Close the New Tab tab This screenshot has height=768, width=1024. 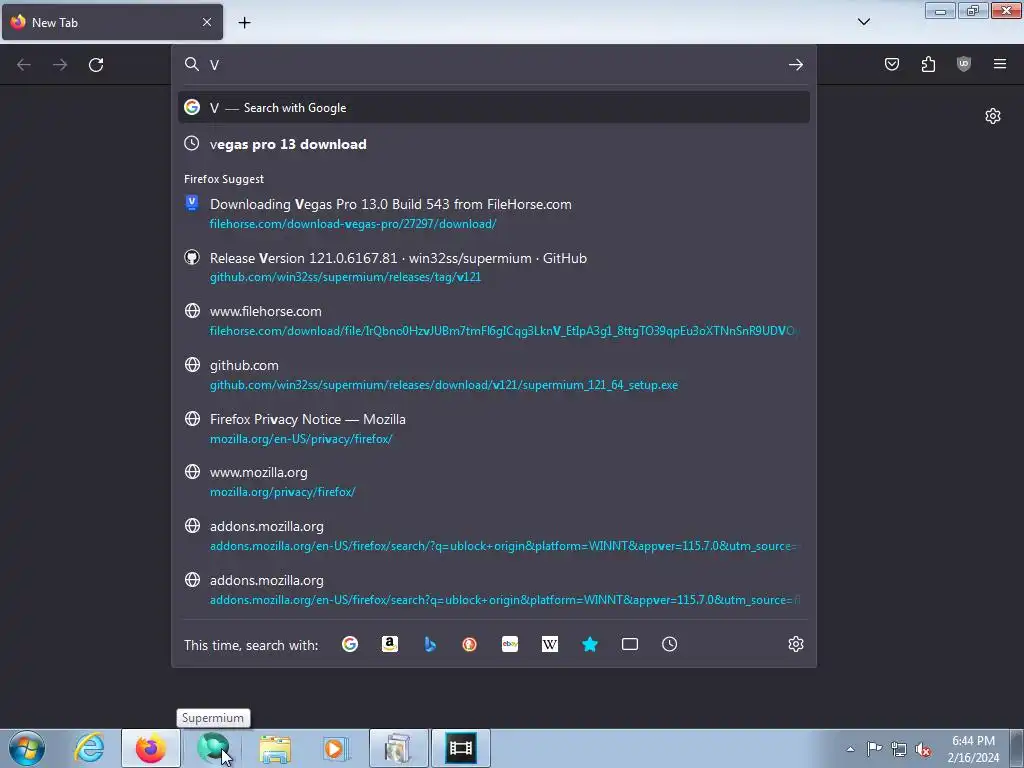pos(206,22)
